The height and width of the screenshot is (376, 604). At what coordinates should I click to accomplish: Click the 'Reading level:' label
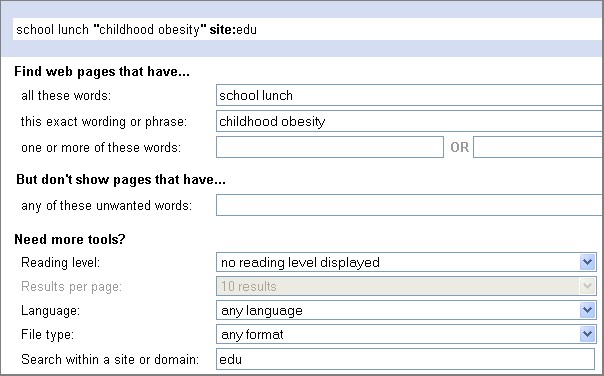tap(60, 263)
